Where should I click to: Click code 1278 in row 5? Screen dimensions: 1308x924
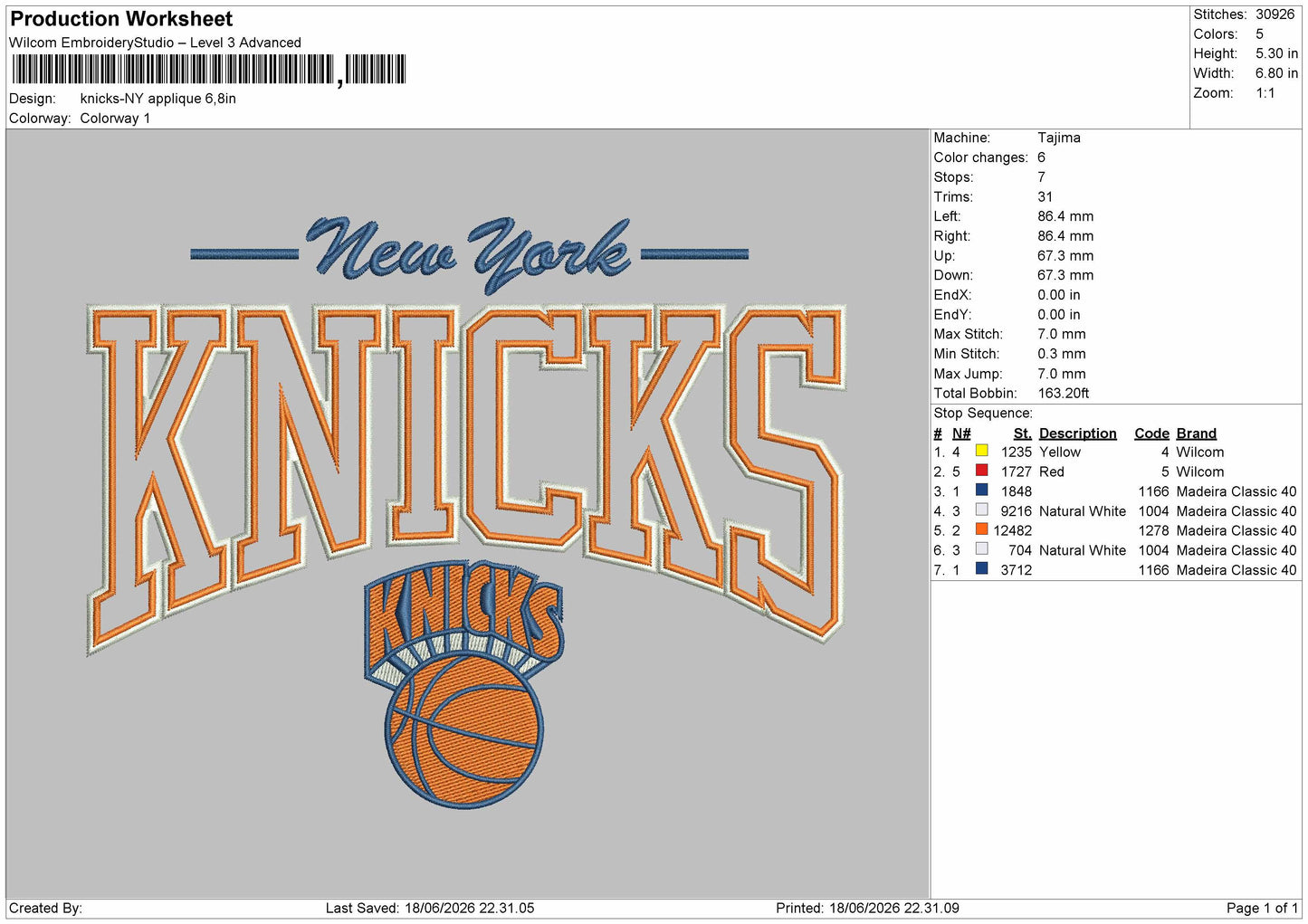tap(1153, 530)
